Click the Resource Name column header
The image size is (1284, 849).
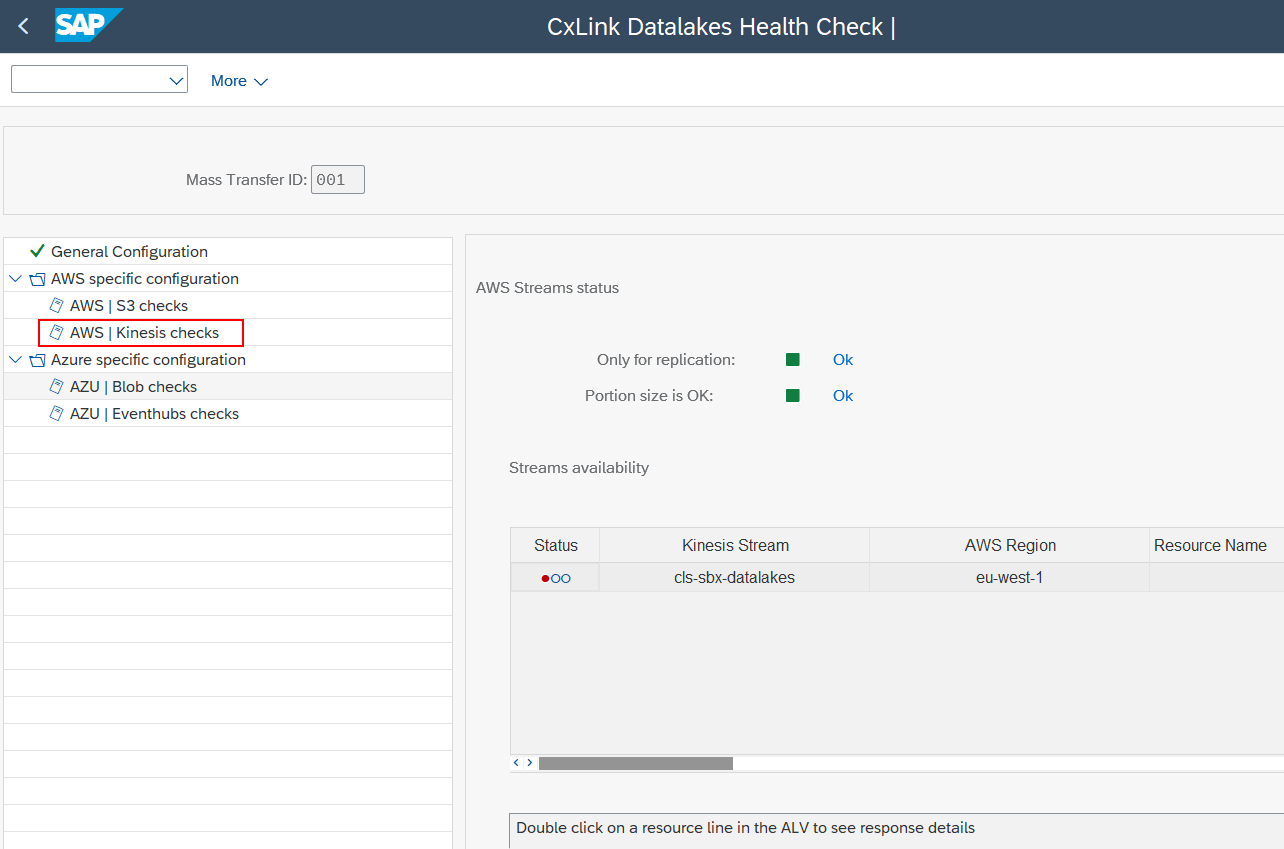pos(1216,545)
